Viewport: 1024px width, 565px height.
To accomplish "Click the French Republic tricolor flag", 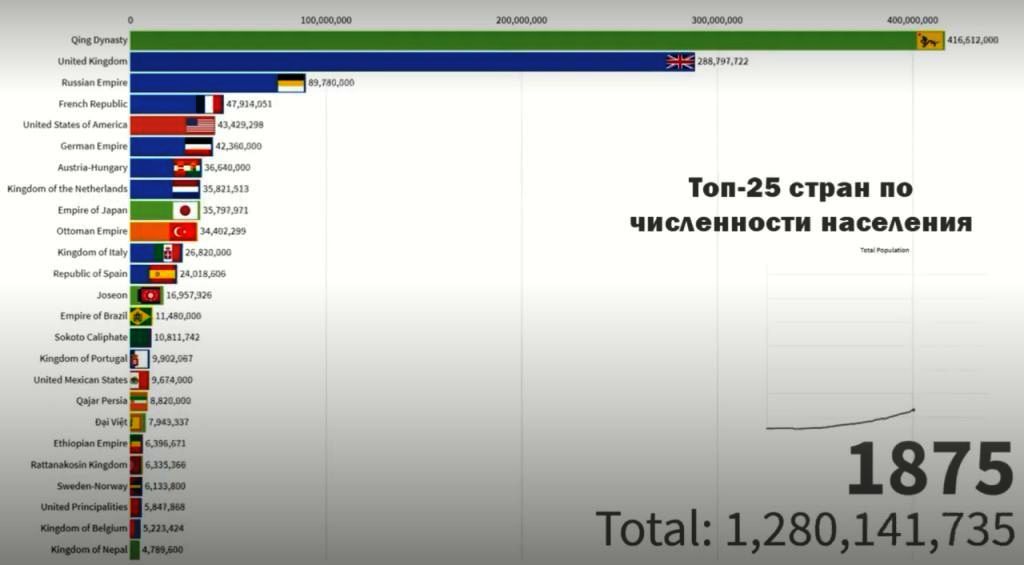I will pyautogui.click(x=210, y=104).
